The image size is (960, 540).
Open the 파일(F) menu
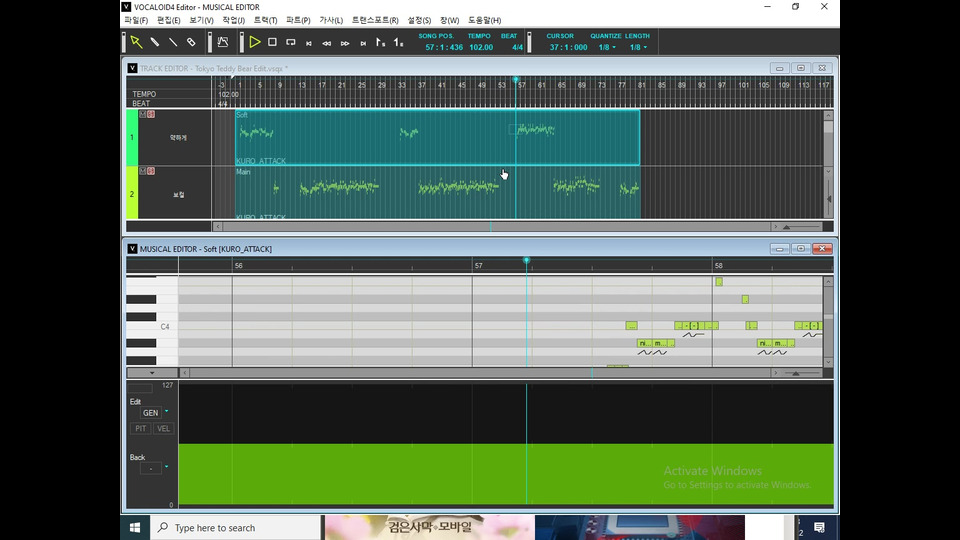(136, 20)
